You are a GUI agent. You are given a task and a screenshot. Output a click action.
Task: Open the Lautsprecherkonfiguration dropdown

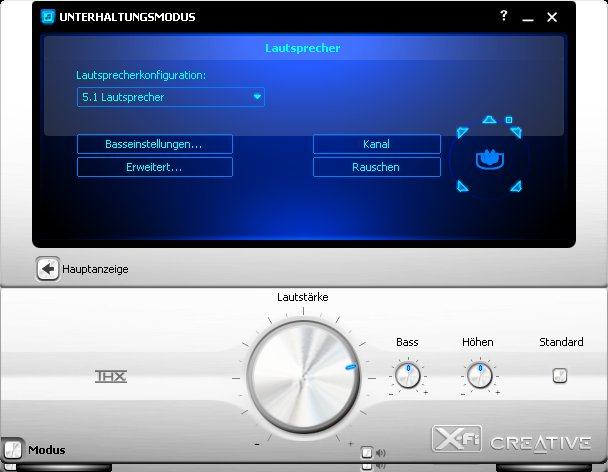[171, 97]
